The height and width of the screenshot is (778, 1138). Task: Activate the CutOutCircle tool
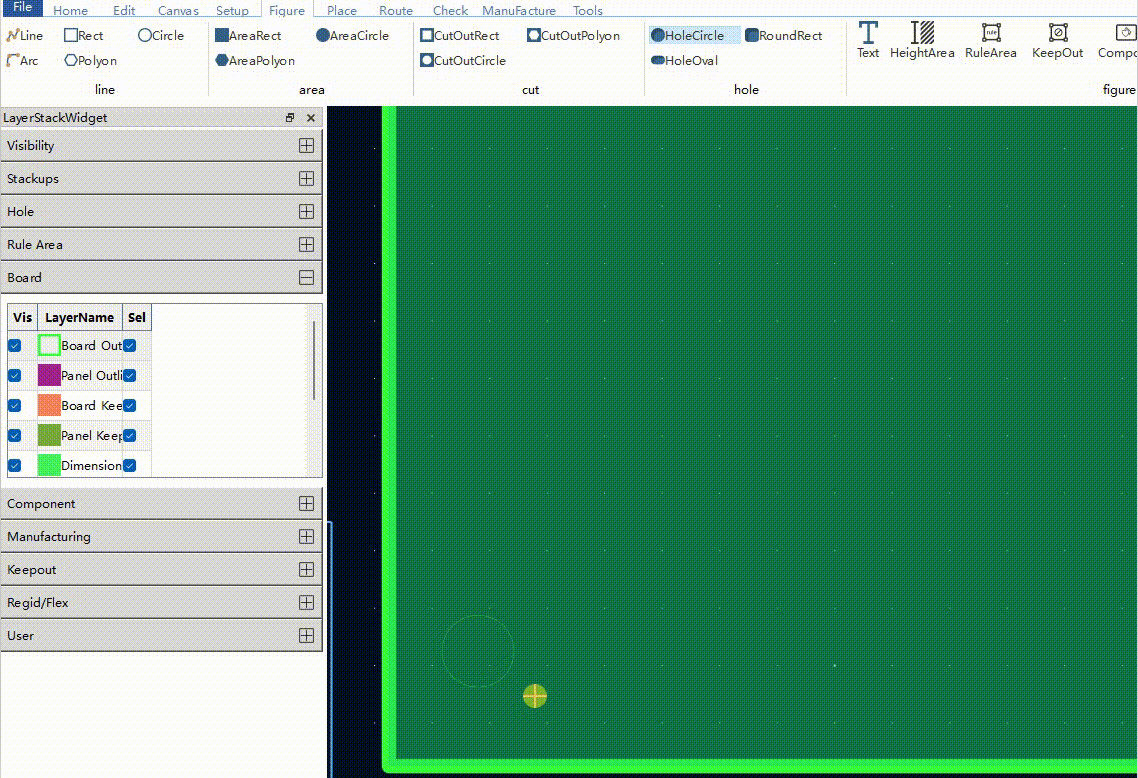[463, 60]
